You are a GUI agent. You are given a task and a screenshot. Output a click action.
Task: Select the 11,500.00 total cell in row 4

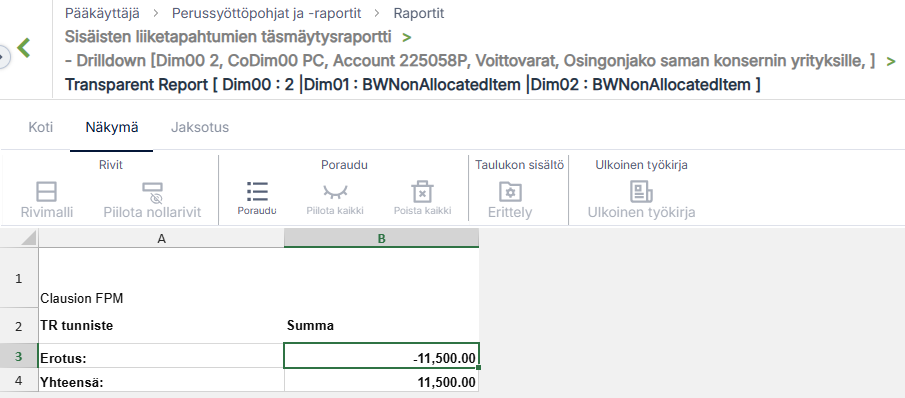point(382,381)
